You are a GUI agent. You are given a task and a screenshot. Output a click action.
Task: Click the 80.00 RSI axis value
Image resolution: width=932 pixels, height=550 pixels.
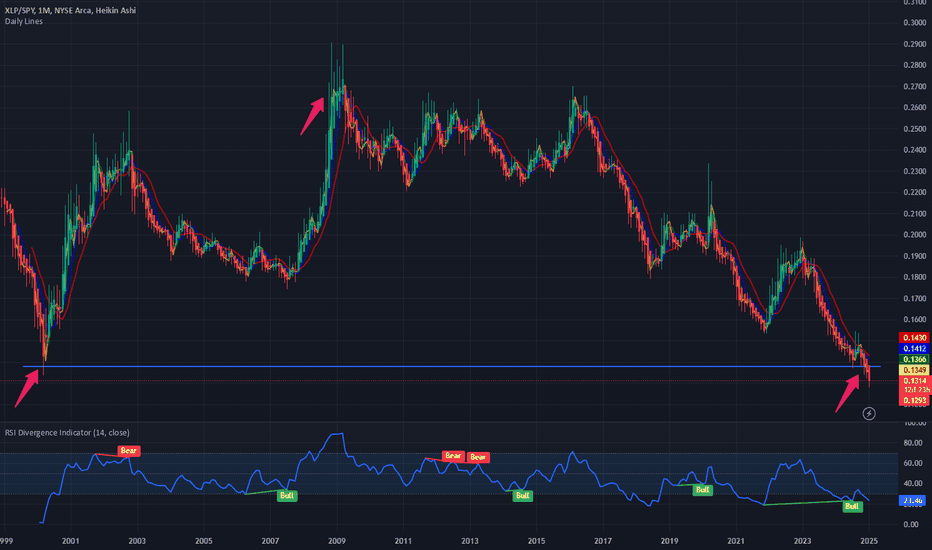coord(912,443)
